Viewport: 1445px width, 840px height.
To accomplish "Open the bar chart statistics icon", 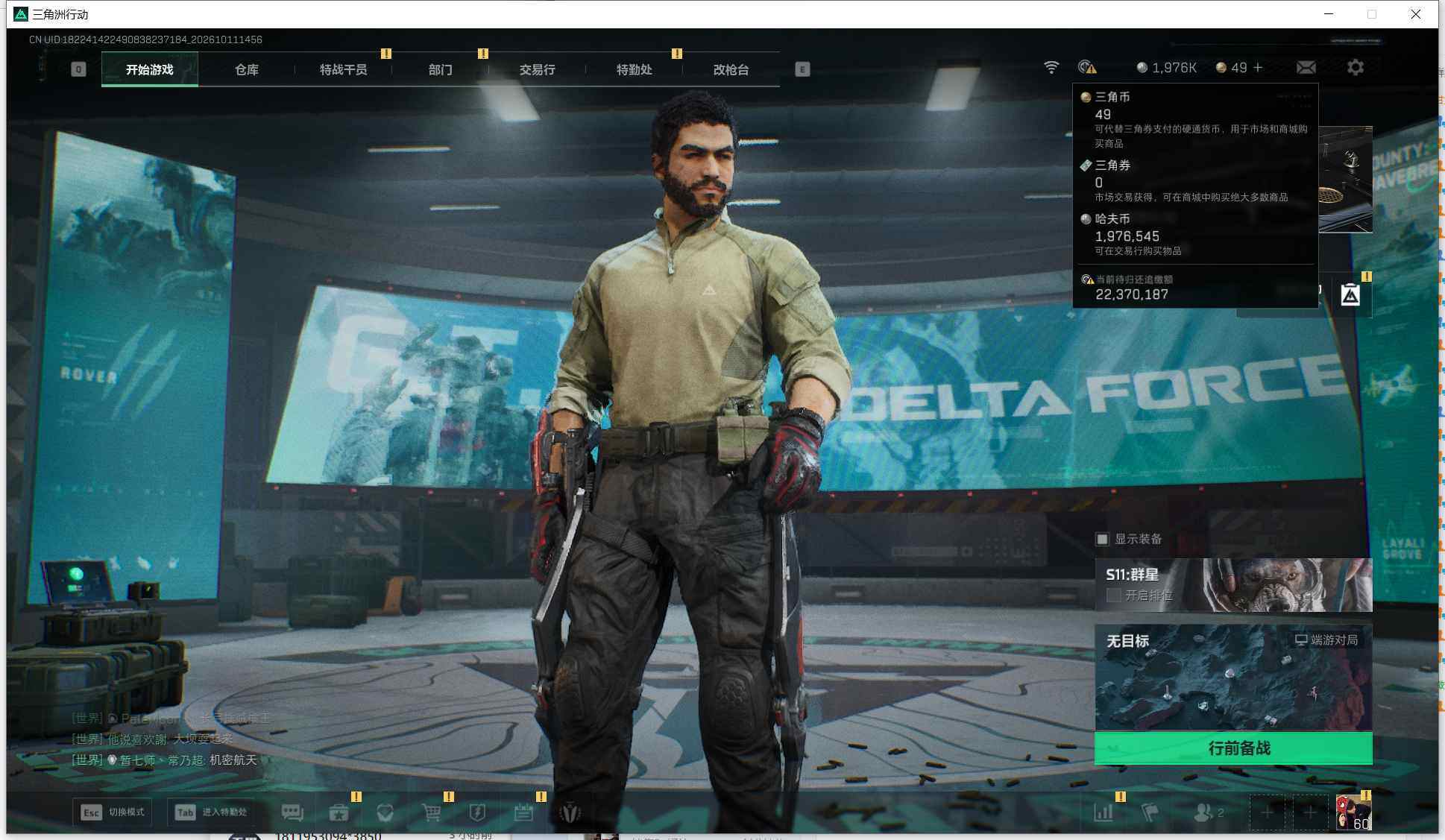I will coord(1104,812).
